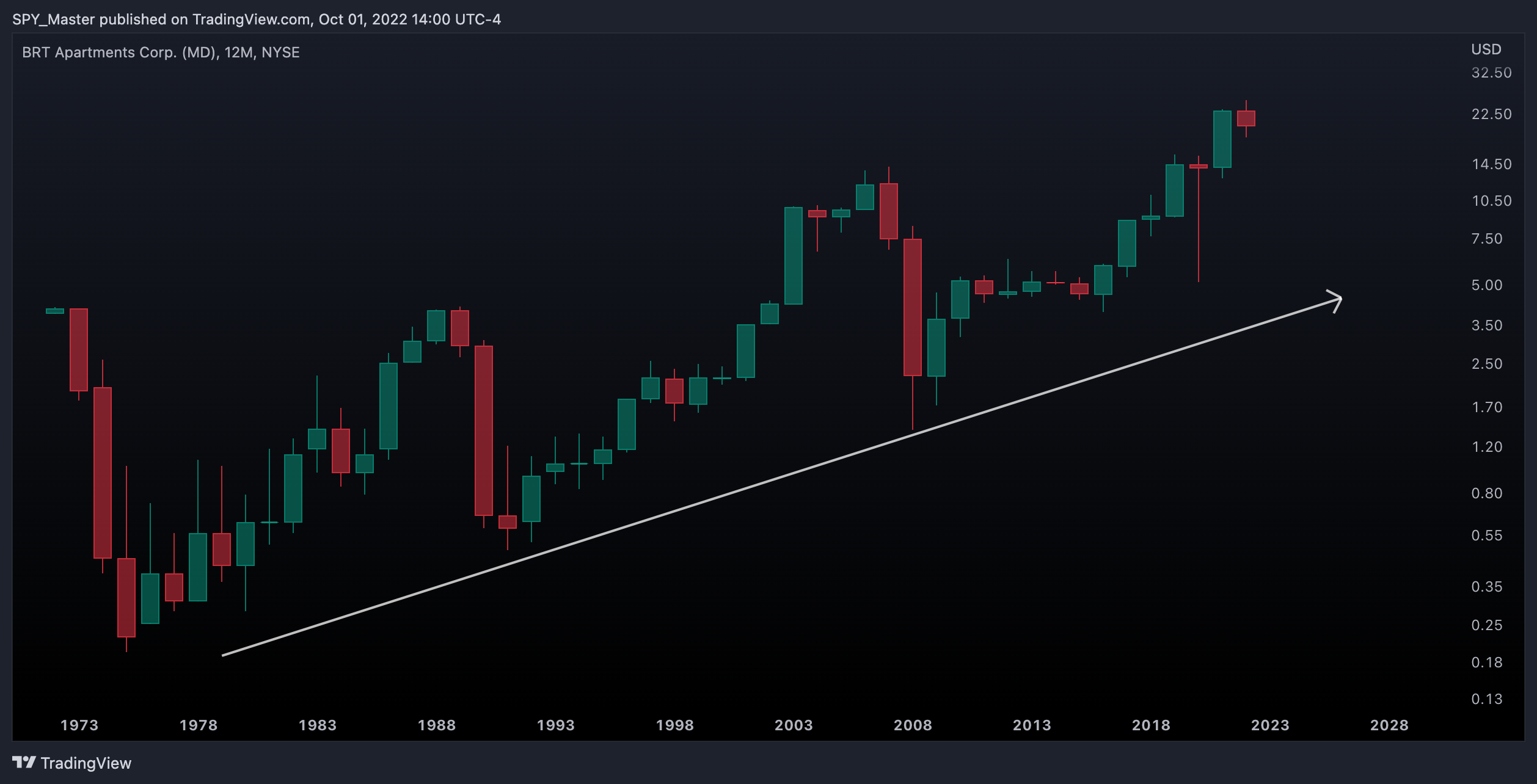Click the 0.80 price axis label
Image resolution: width=1537 pixels, height=784 pixels.
coord(1487,493)
